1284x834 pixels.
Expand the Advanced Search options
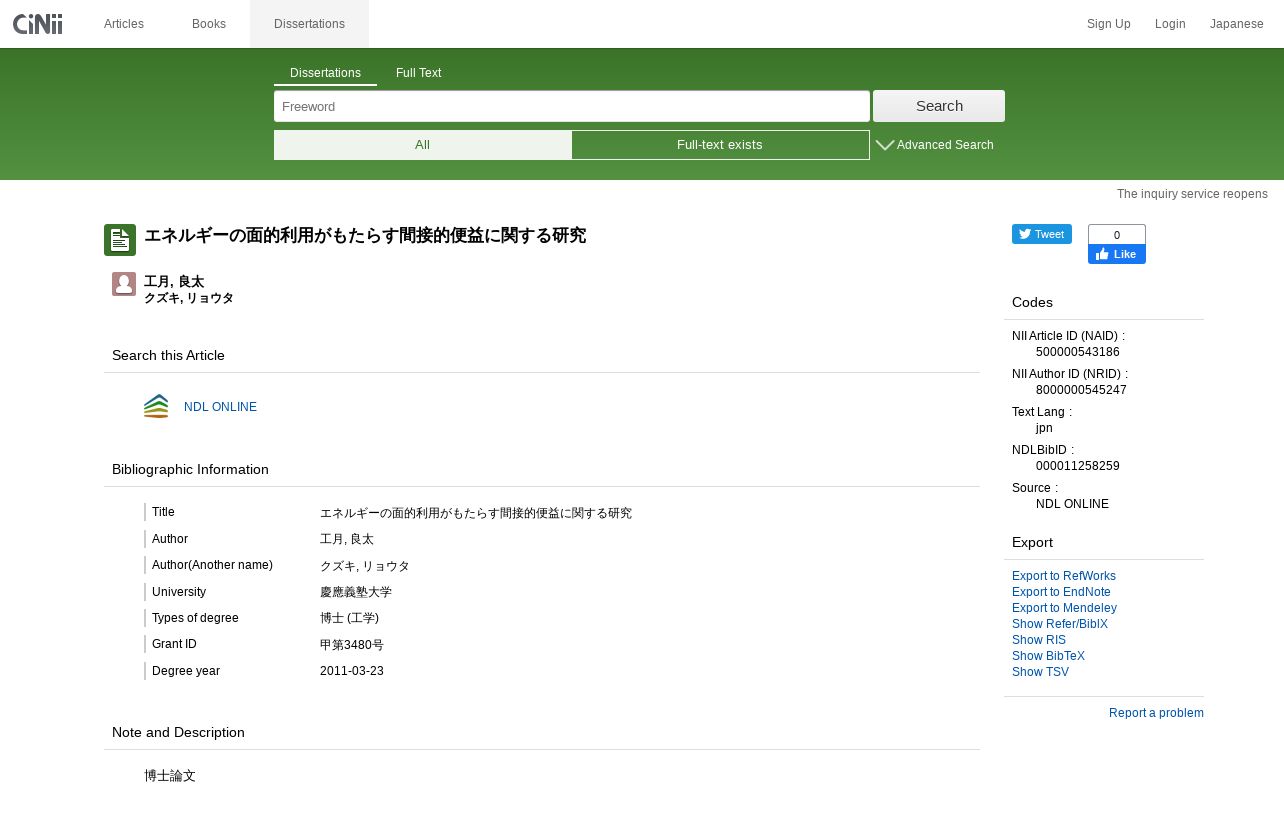tap(935, 145)
